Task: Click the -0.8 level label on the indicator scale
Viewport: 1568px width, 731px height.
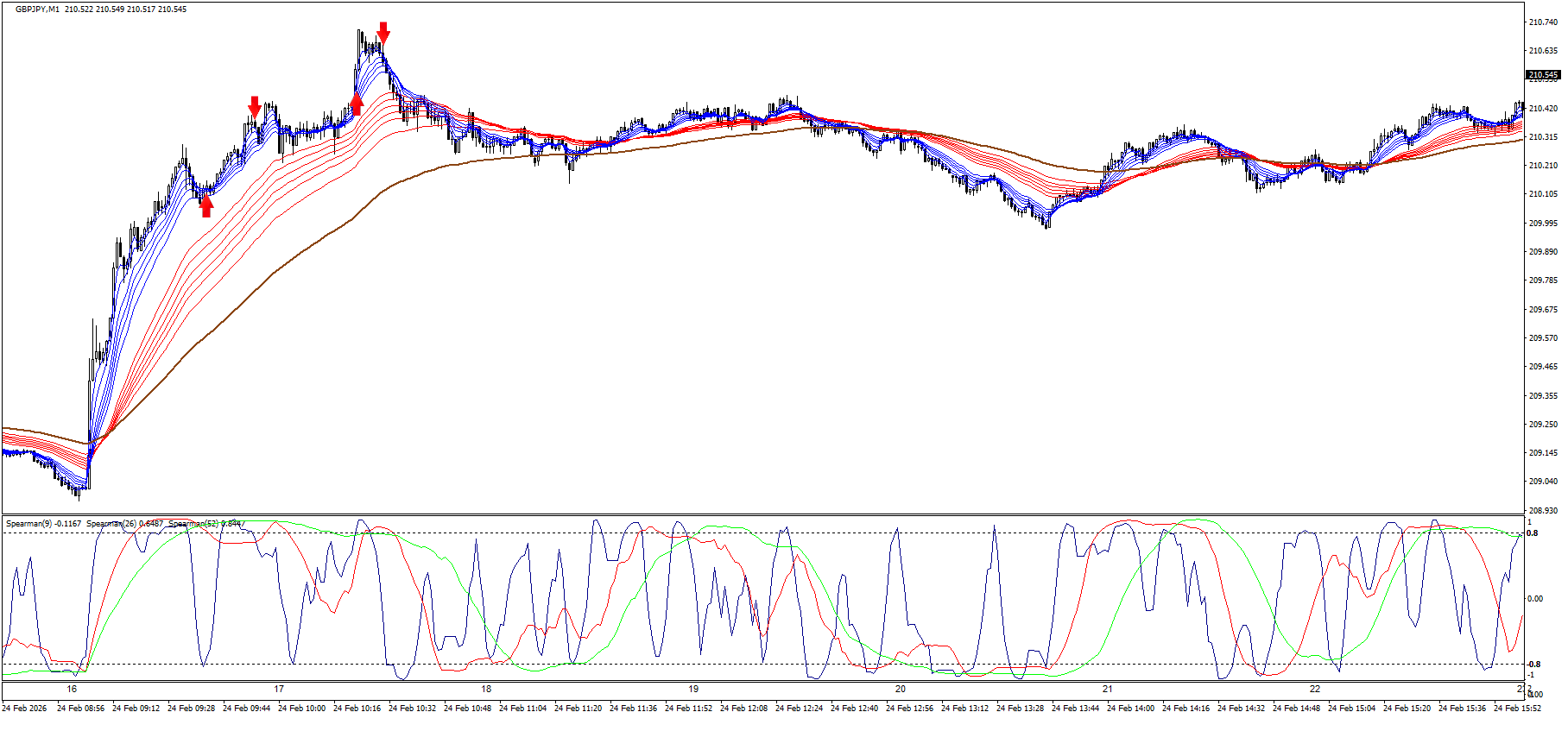Action: (1533, 665)
